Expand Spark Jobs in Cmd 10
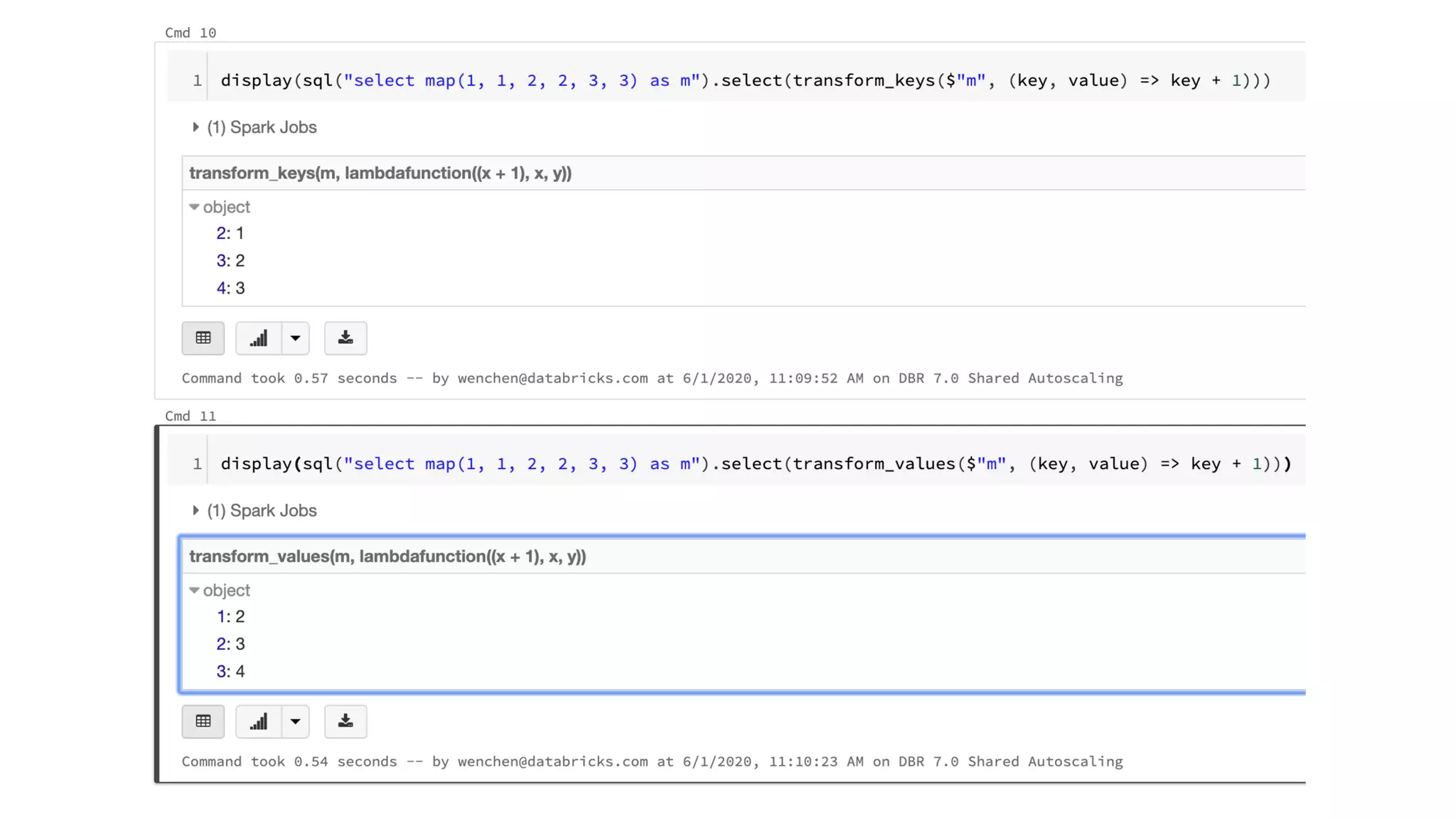1456x819 pixels. [196, 127]
